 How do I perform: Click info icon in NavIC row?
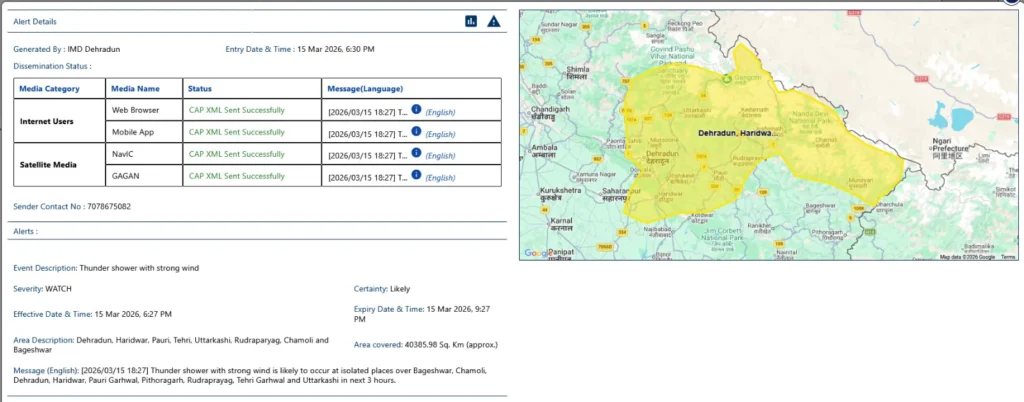[x=417, y=154]
